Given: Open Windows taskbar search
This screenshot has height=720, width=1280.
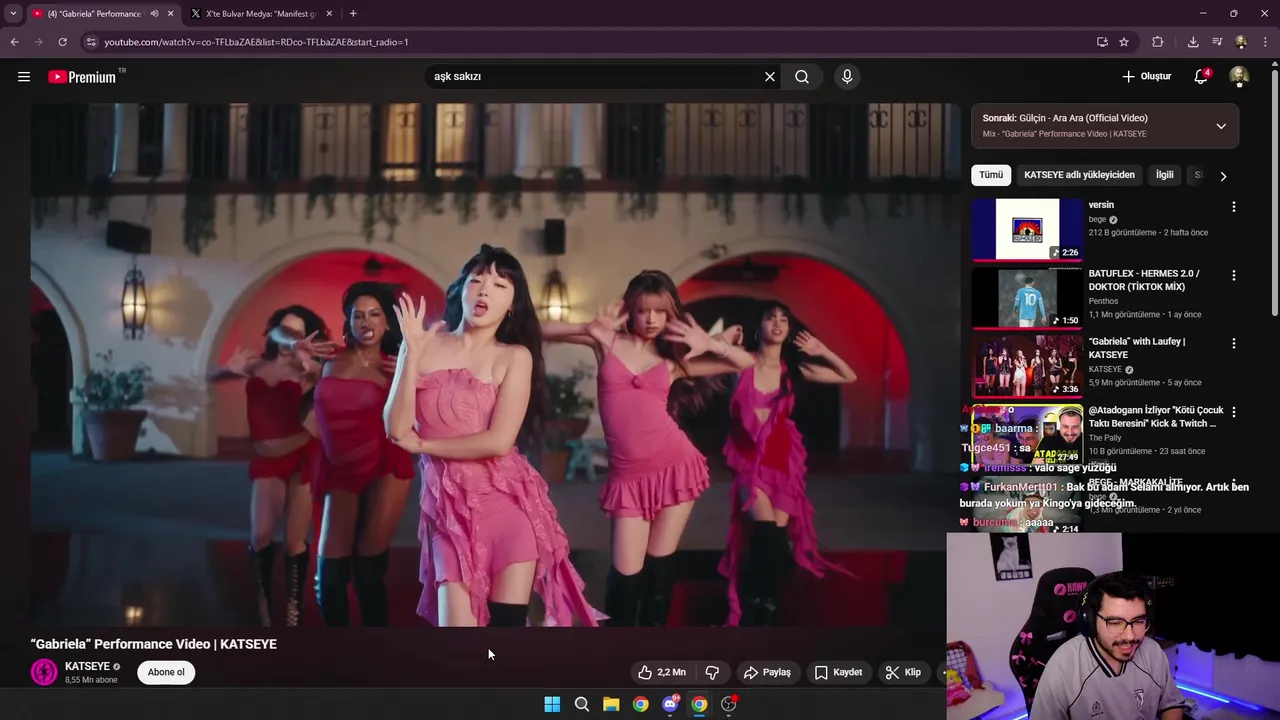Looking at the screenshot, I should point(581,704).
